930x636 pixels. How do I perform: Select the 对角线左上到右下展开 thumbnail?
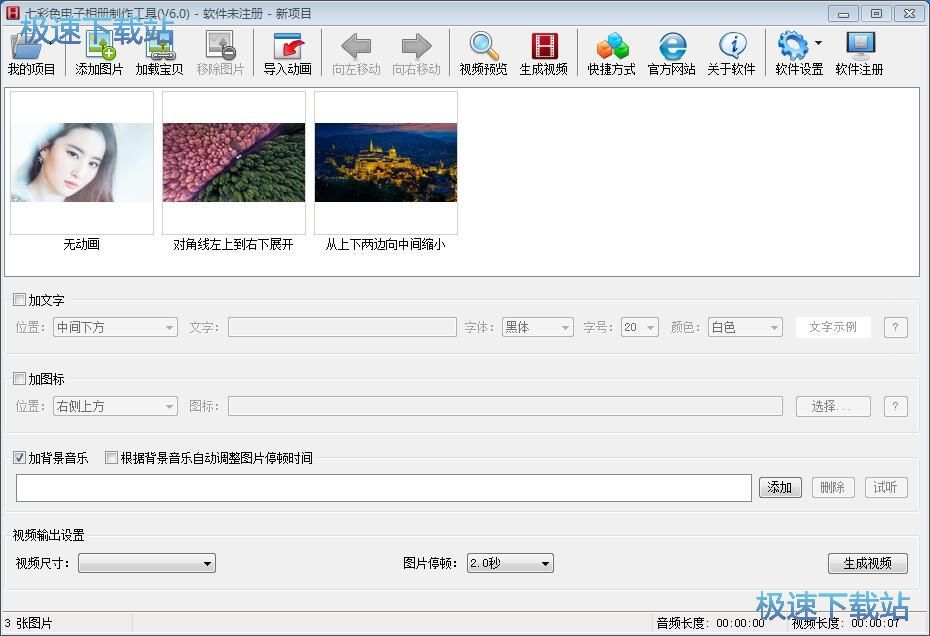click(x=234, y=163)
